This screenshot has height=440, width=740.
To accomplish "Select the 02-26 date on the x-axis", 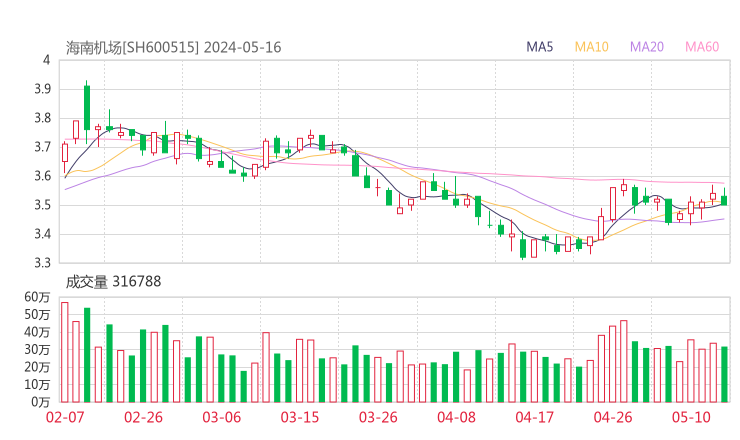I will tap(144, 417).
